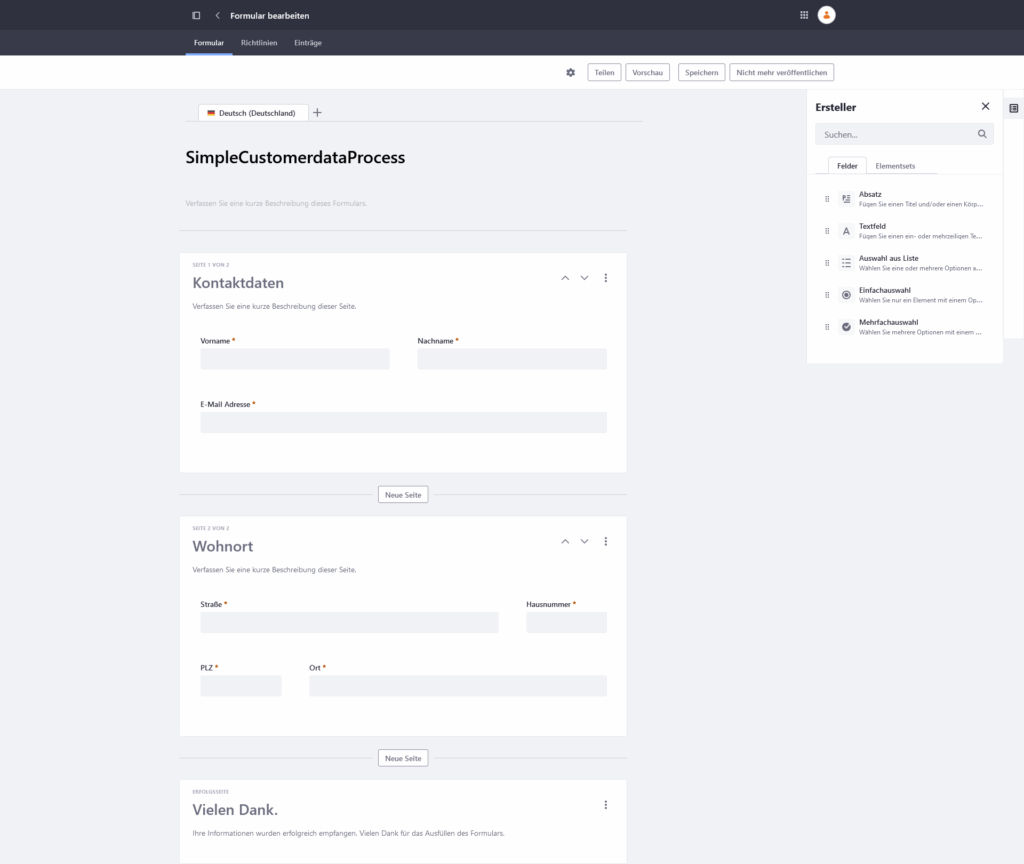Move Wohnort page up
This screenshot has height=864, width=1024.
tap(565, 541)
